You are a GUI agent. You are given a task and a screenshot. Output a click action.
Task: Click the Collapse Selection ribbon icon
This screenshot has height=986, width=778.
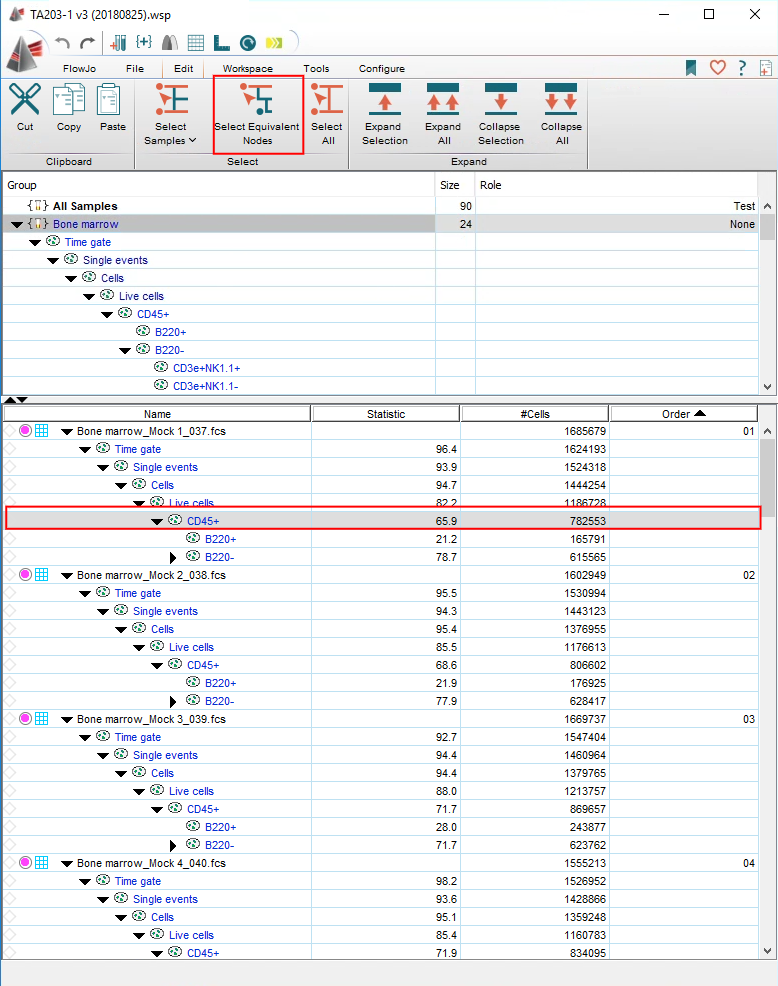click(500, 101)
